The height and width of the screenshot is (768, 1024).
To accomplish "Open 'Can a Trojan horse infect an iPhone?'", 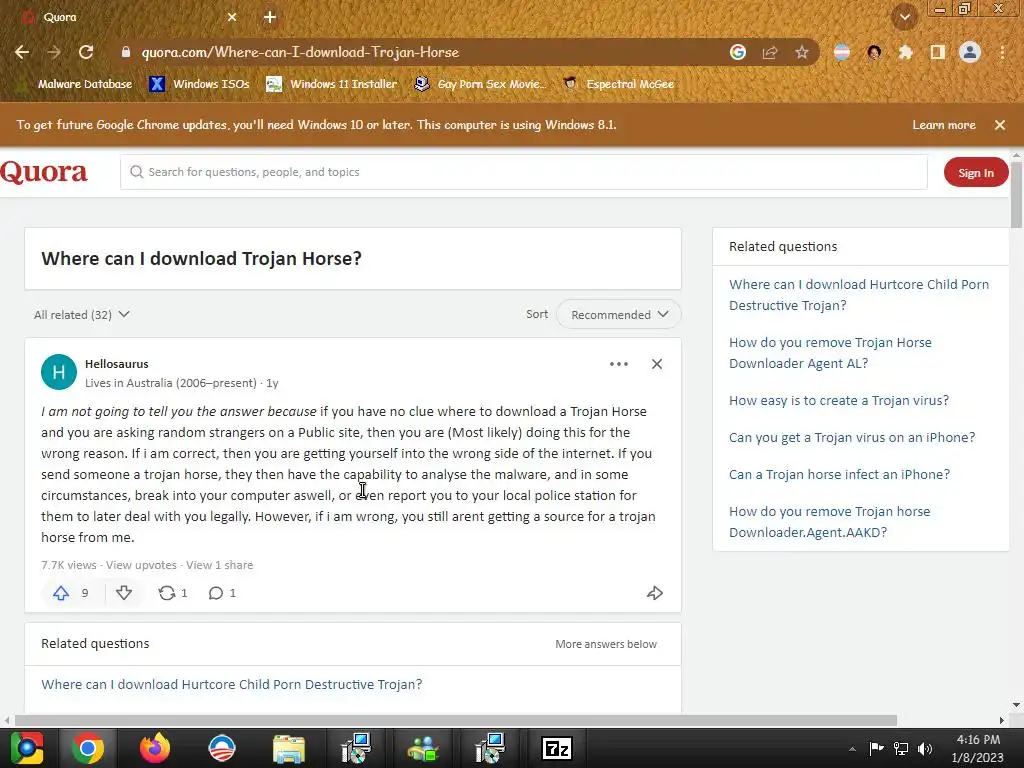I will 839,475.
